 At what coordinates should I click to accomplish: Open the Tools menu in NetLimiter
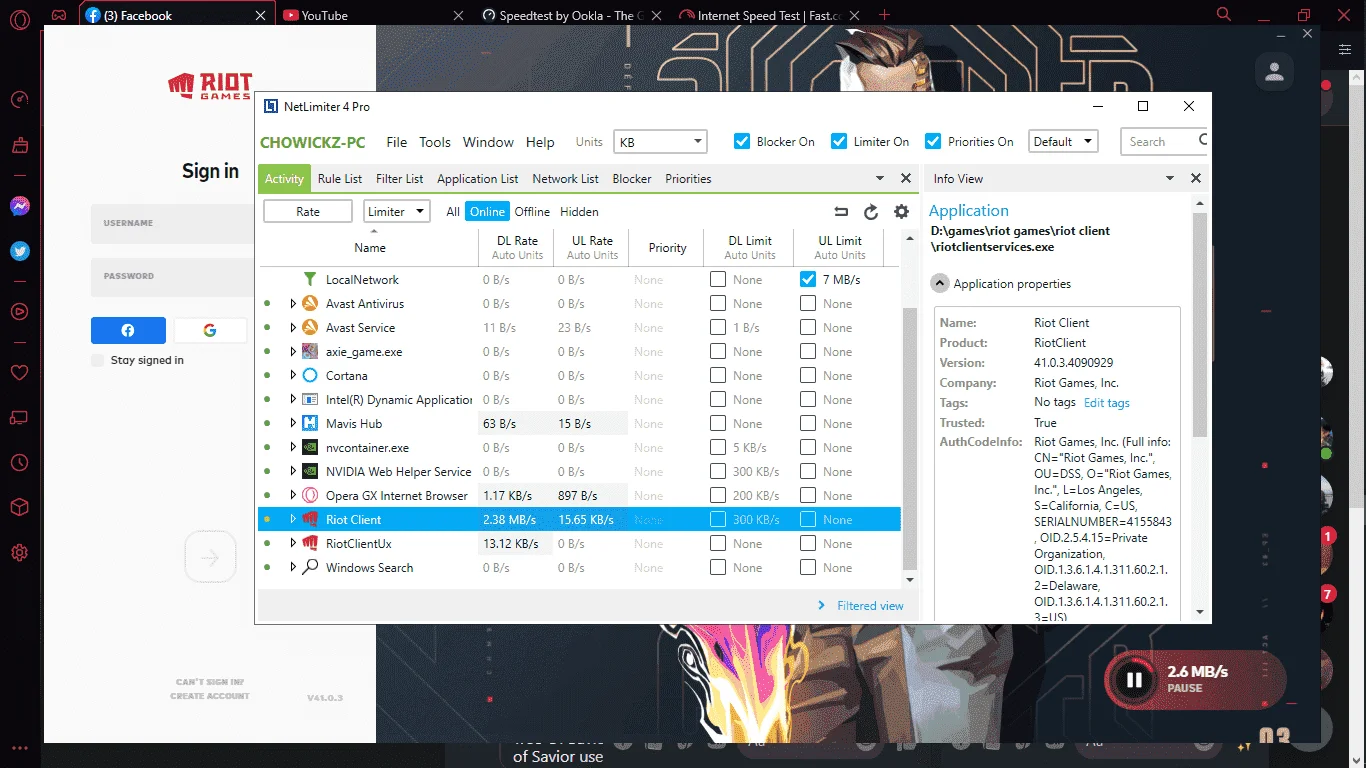435,142
